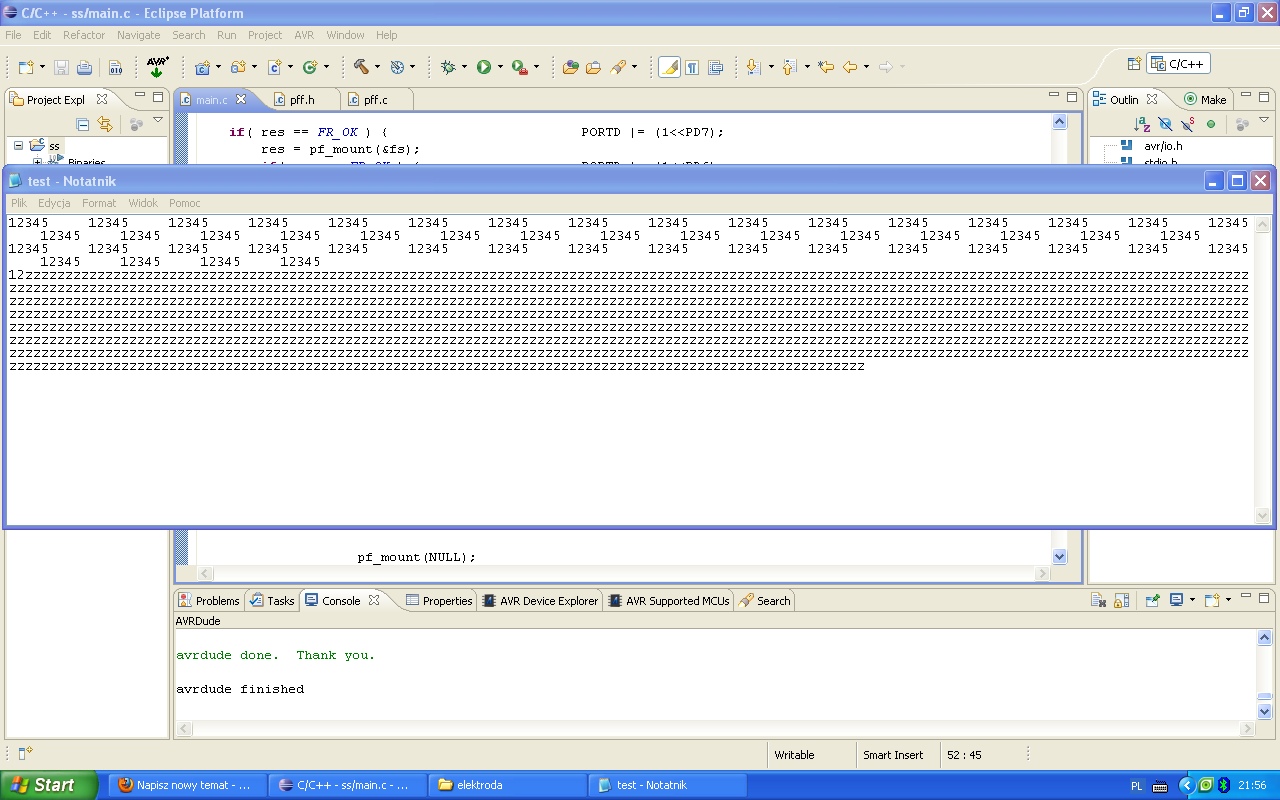Collapse the ss project tree node
This screenshot has height=800, width=1280.
coord(18,146)
